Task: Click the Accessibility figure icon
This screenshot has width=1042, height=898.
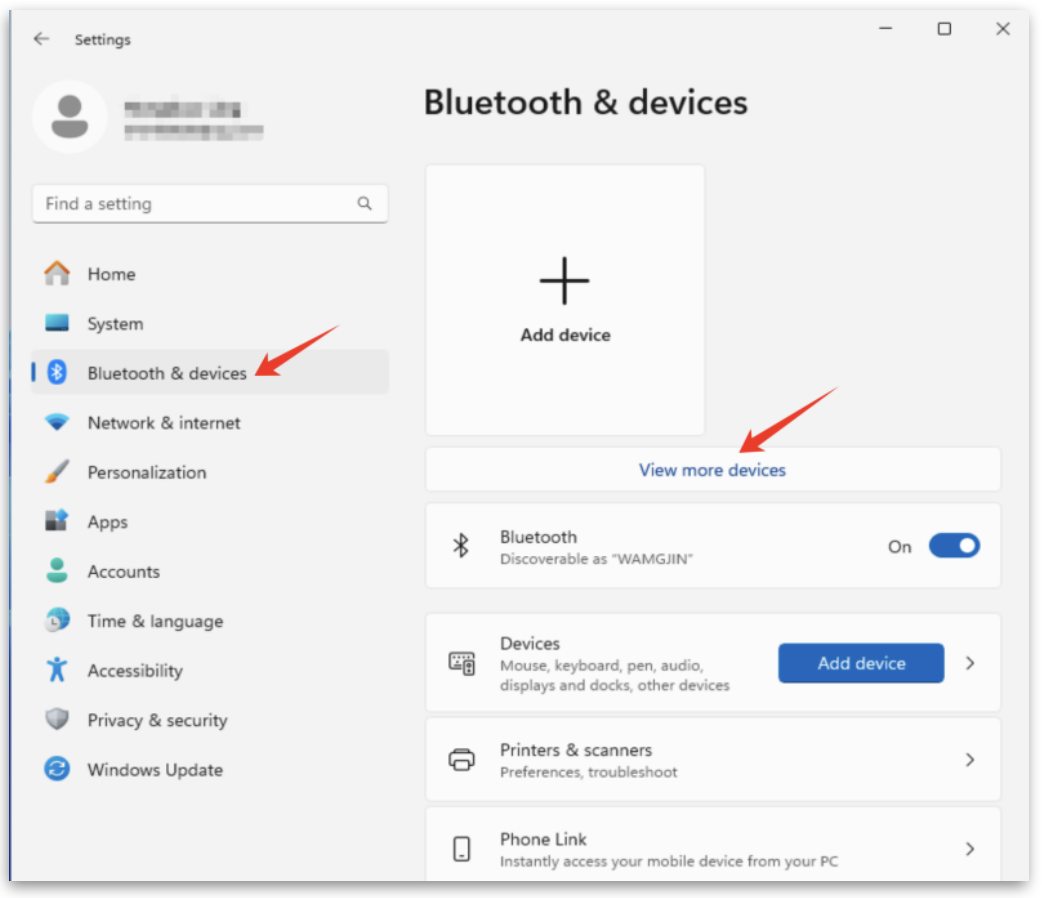Action: (x=57, y=670)
